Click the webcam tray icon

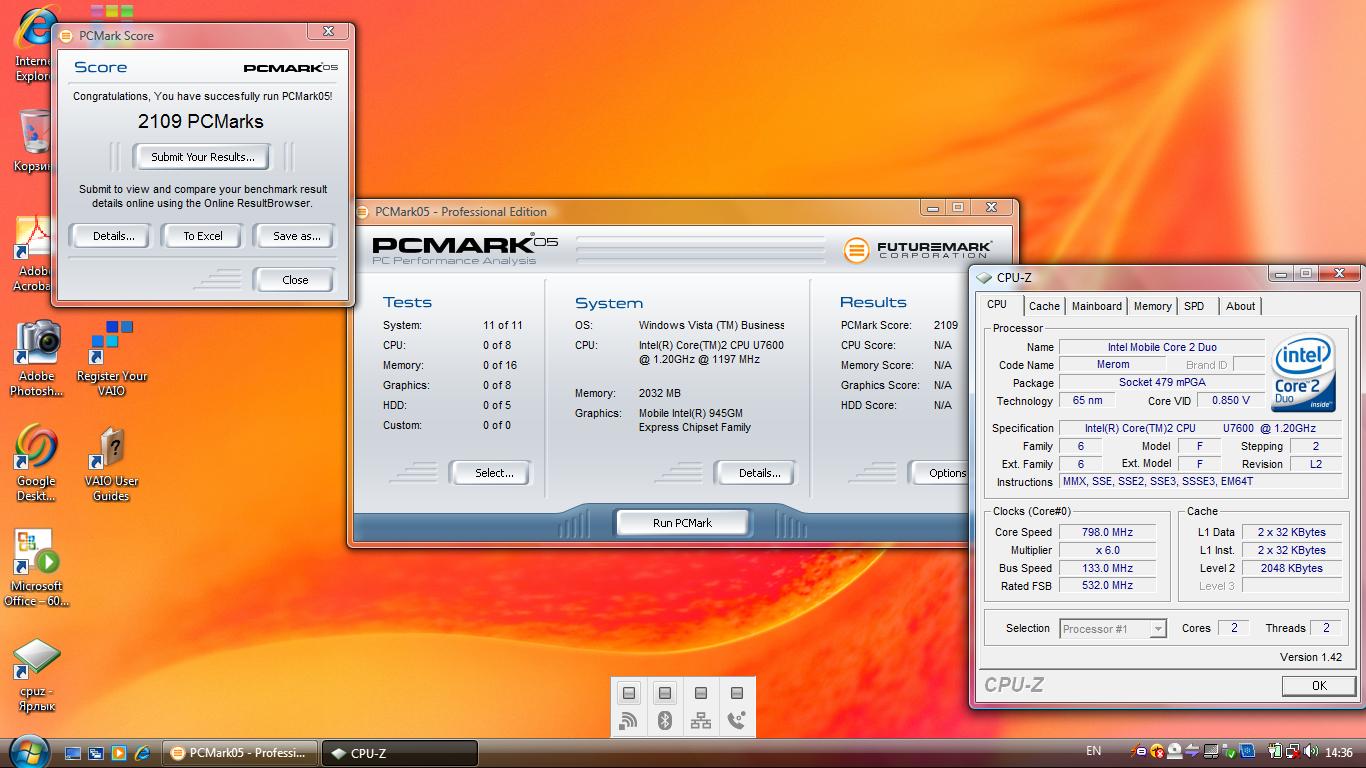[x=1175, y=751]
